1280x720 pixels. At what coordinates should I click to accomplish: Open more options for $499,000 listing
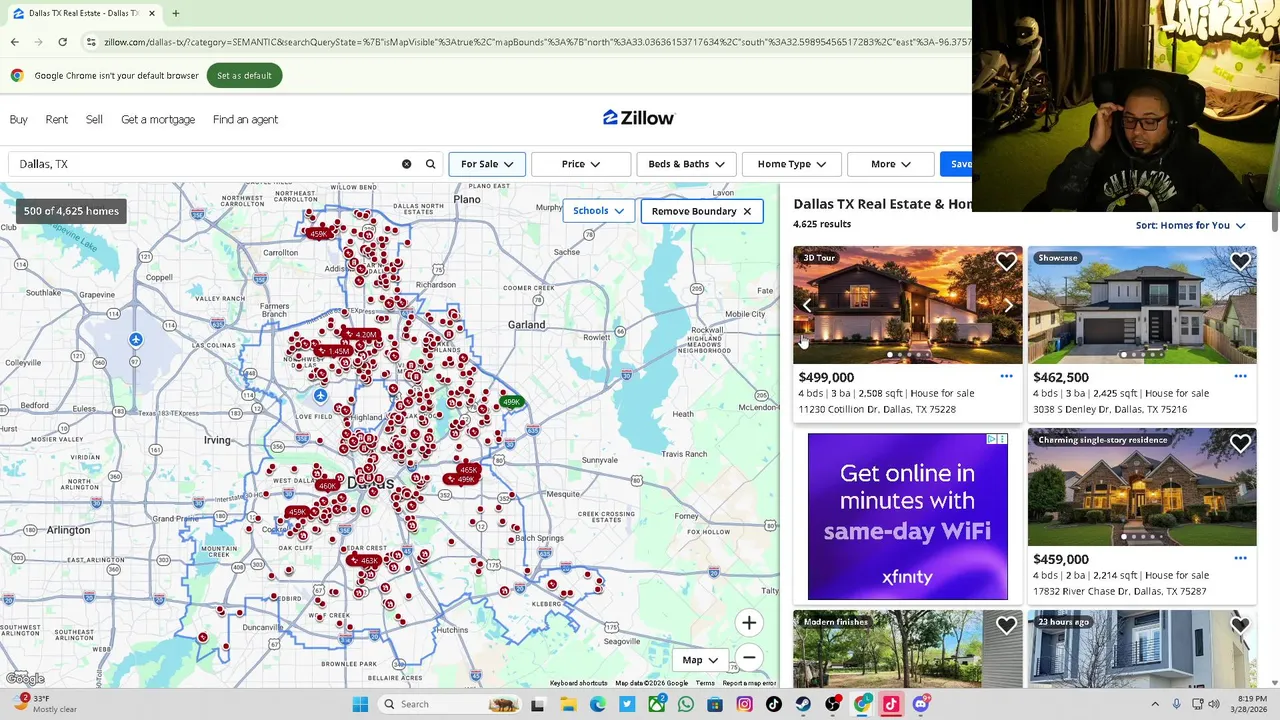1006,377
